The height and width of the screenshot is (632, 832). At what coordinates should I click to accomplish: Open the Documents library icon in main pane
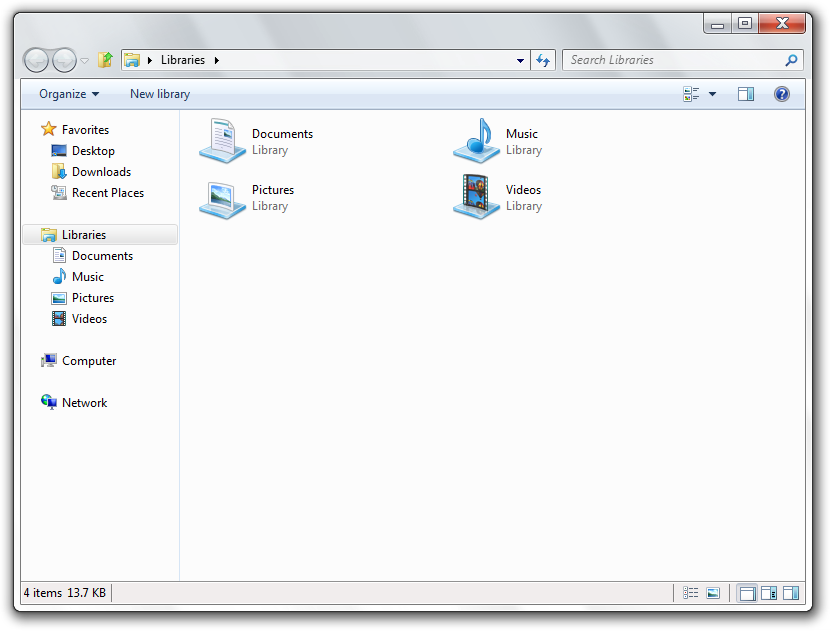tap(222, 140)
